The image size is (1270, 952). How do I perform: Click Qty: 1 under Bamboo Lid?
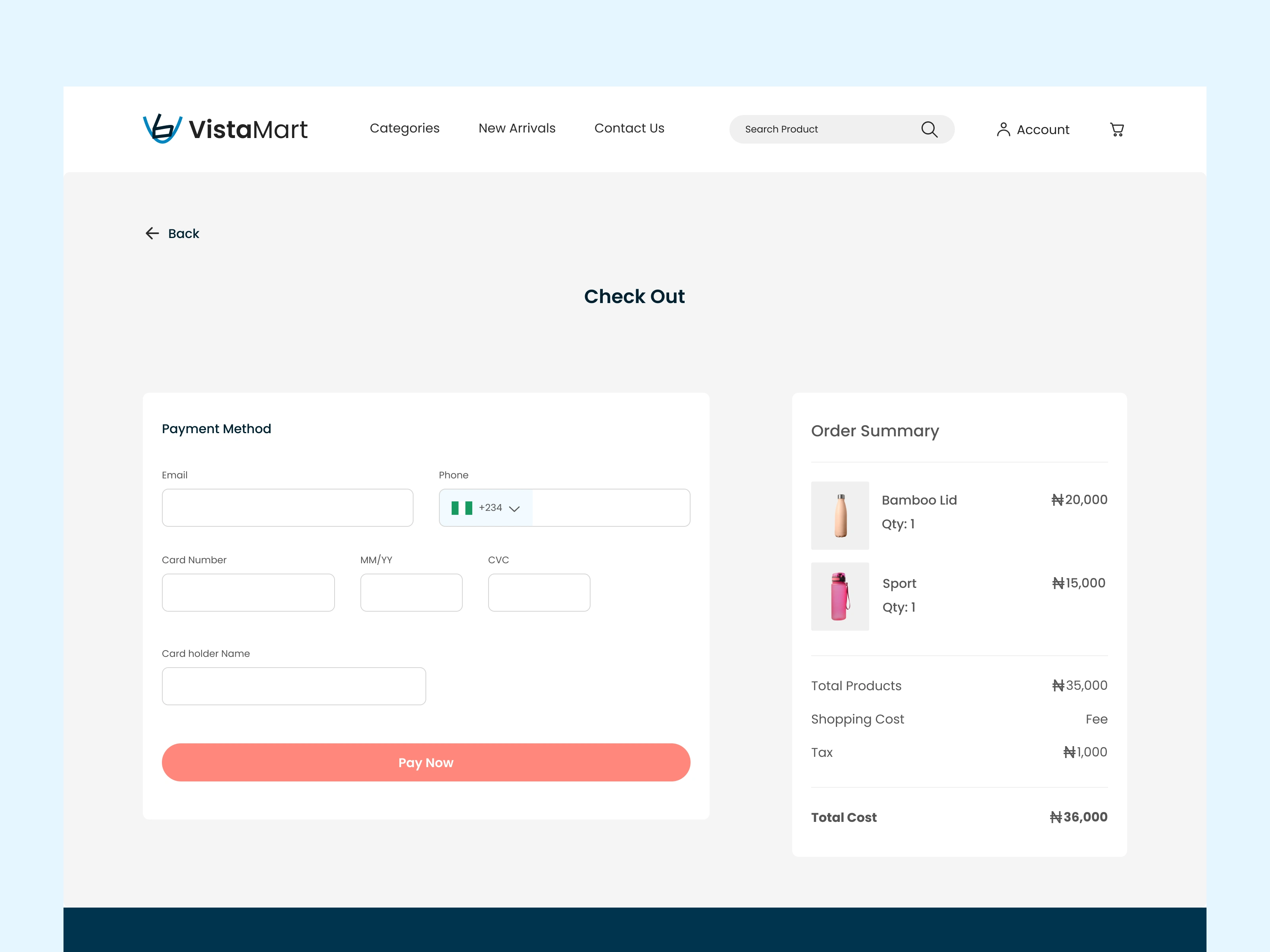(899, 524)
